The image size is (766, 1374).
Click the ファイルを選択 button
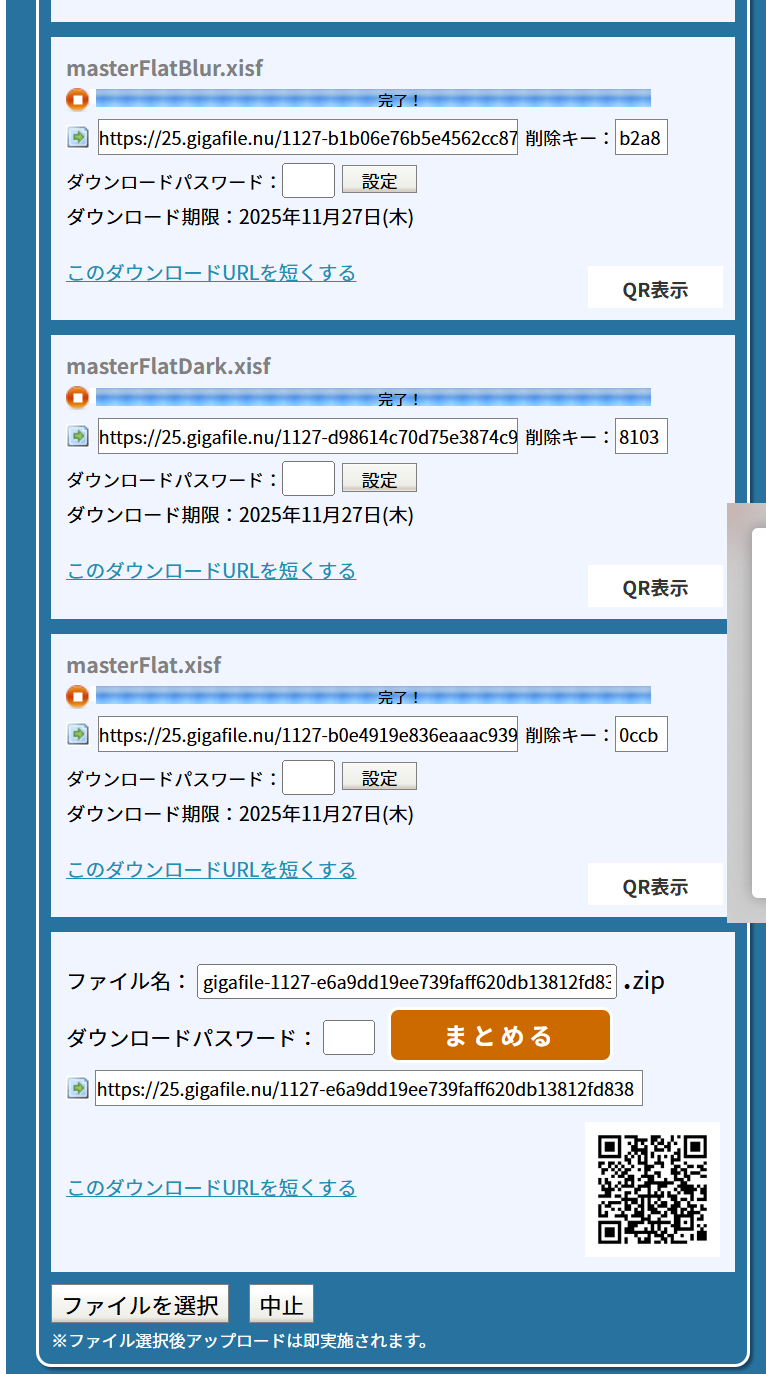pyautogui.click(x=140, y=1305)
